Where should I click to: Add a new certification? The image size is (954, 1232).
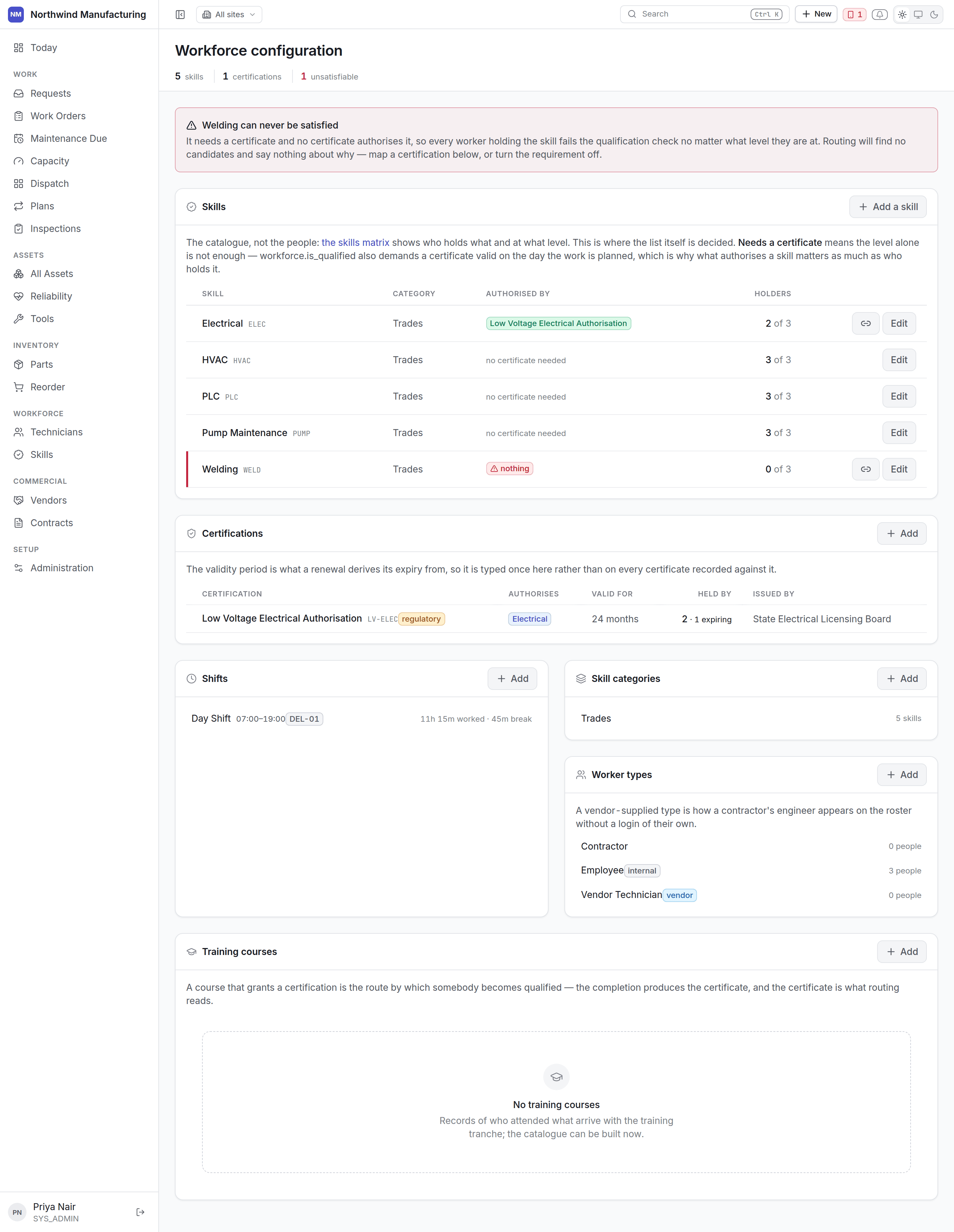(x=902, y=533)
